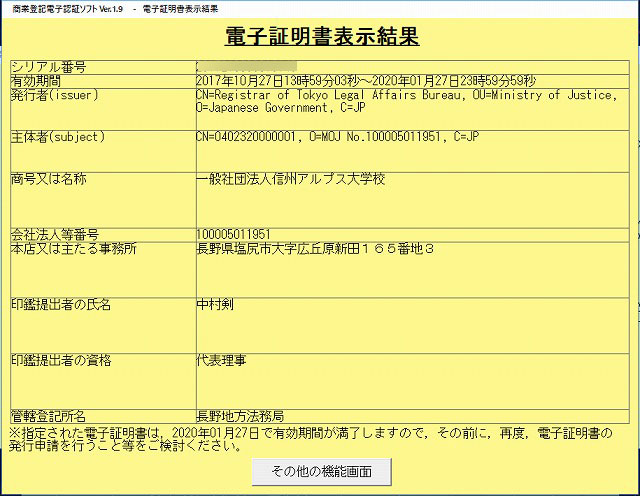The height and width of the screenshot is (496, 640).
Task: Click the 有効期間 row label
Action: (35, 80)
